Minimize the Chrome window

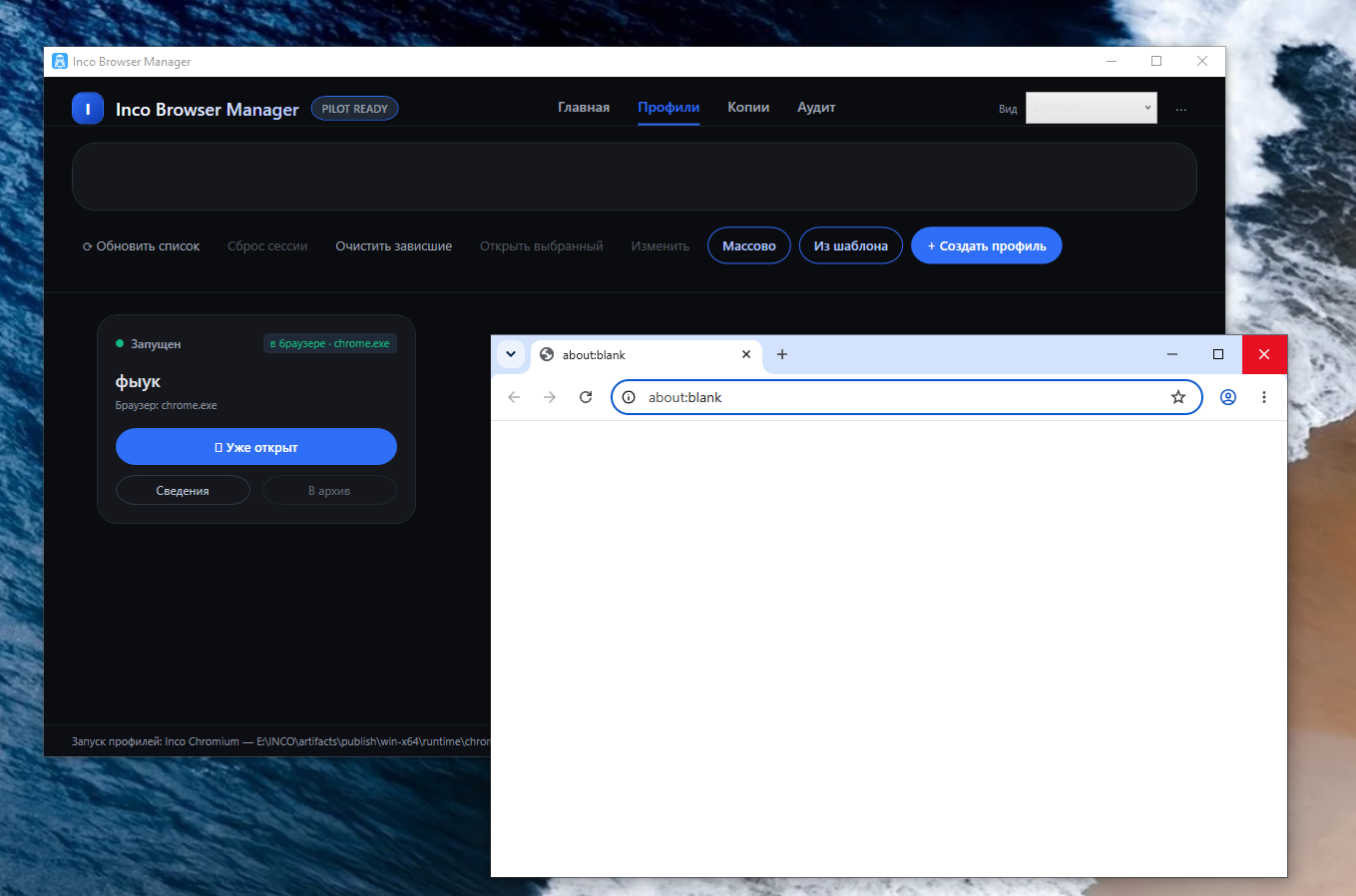point(1172,354)
